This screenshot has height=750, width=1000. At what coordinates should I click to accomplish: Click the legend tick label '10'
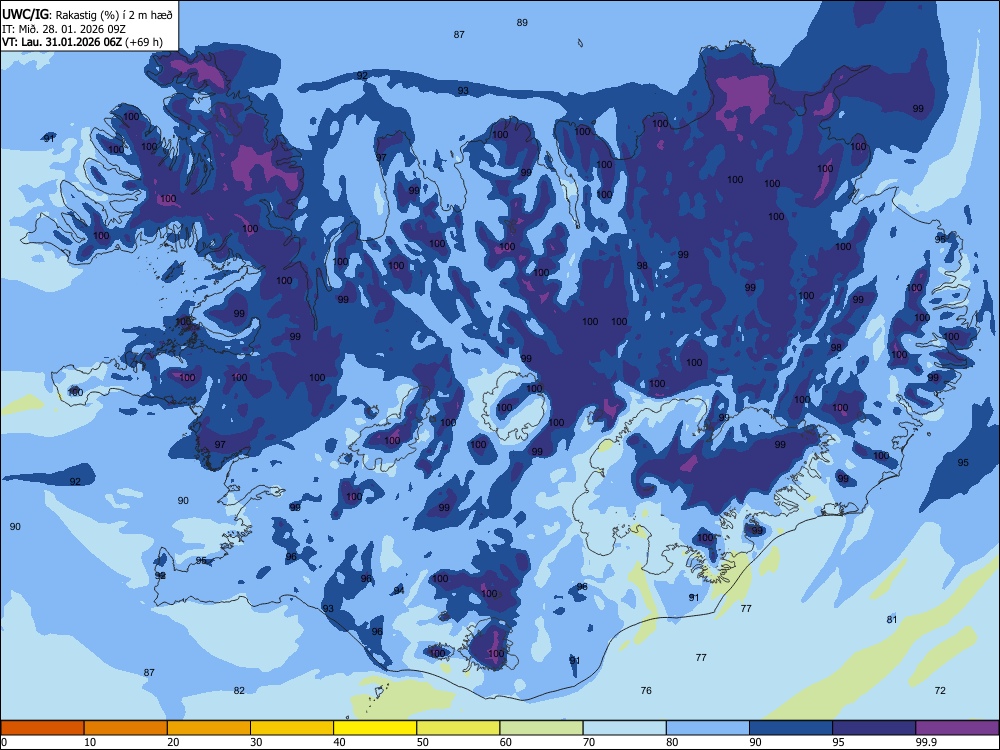90,742
